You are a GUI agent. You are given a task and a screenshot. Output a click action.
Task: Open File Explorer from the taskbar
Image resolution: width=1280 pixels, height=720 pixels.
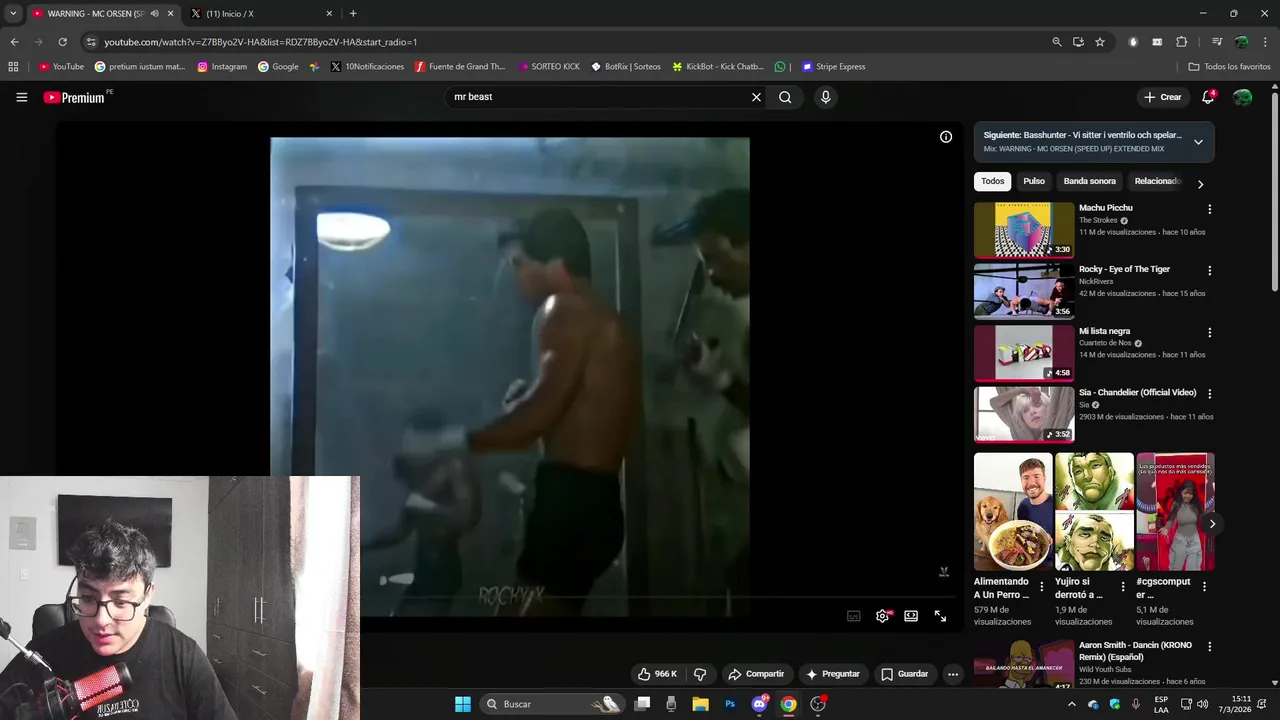coord(700,704)
